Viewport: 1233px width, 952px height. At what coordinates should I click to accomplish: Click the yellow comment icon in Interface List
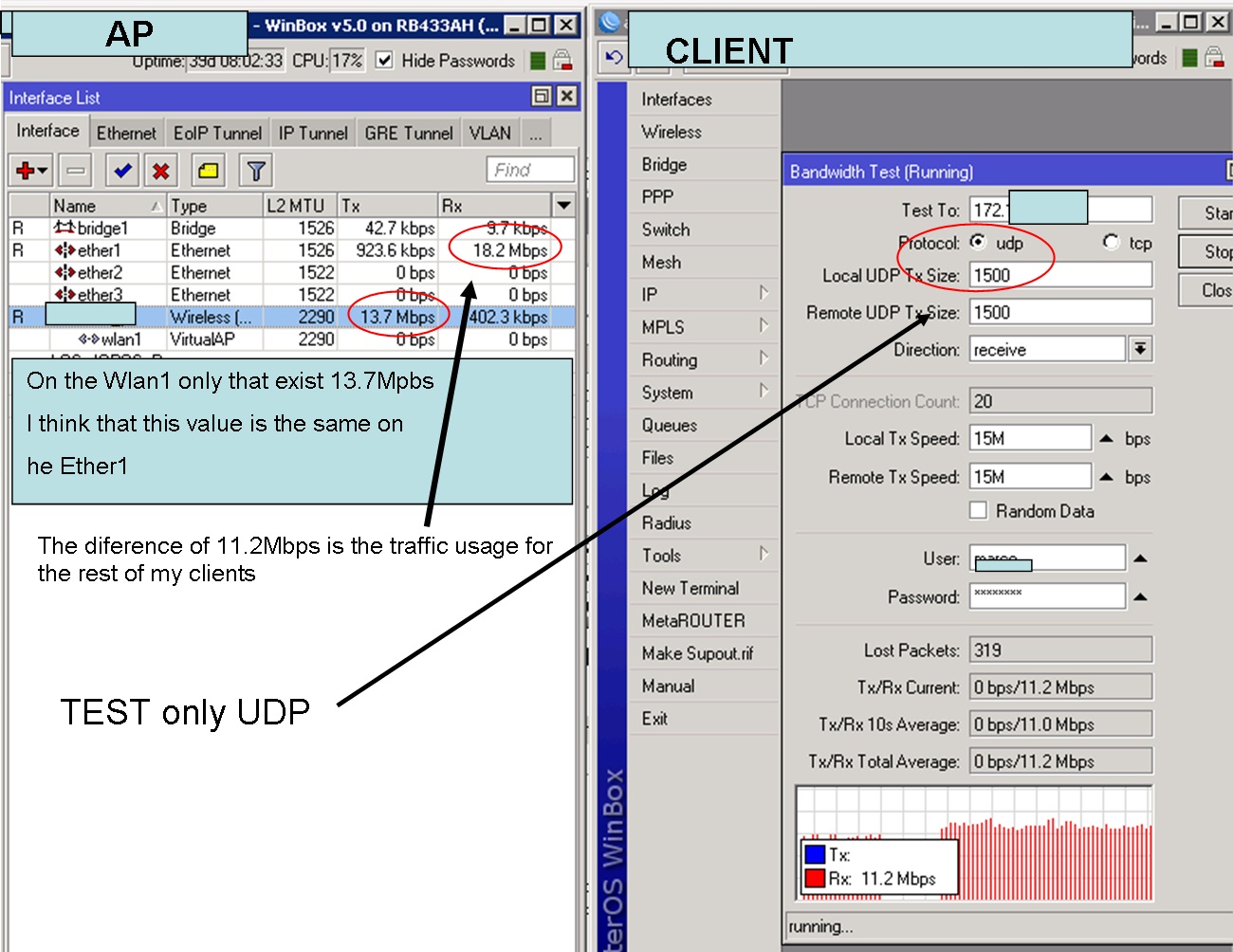click(208, 171)
